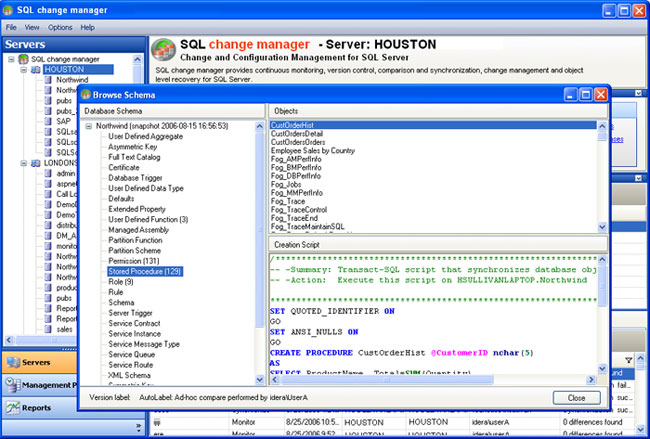Click Close button in Browse Schema dialog

(576, 398)
